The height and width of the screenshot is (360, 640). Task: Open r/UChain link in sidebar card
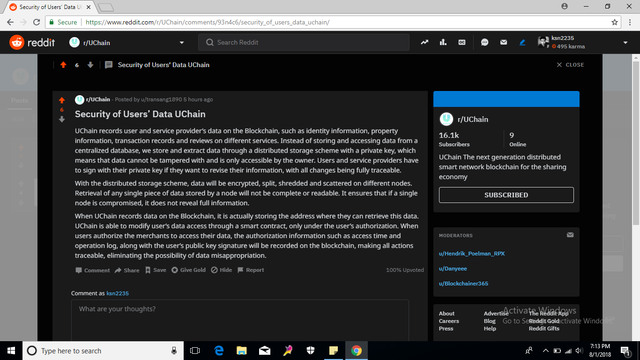473,120
